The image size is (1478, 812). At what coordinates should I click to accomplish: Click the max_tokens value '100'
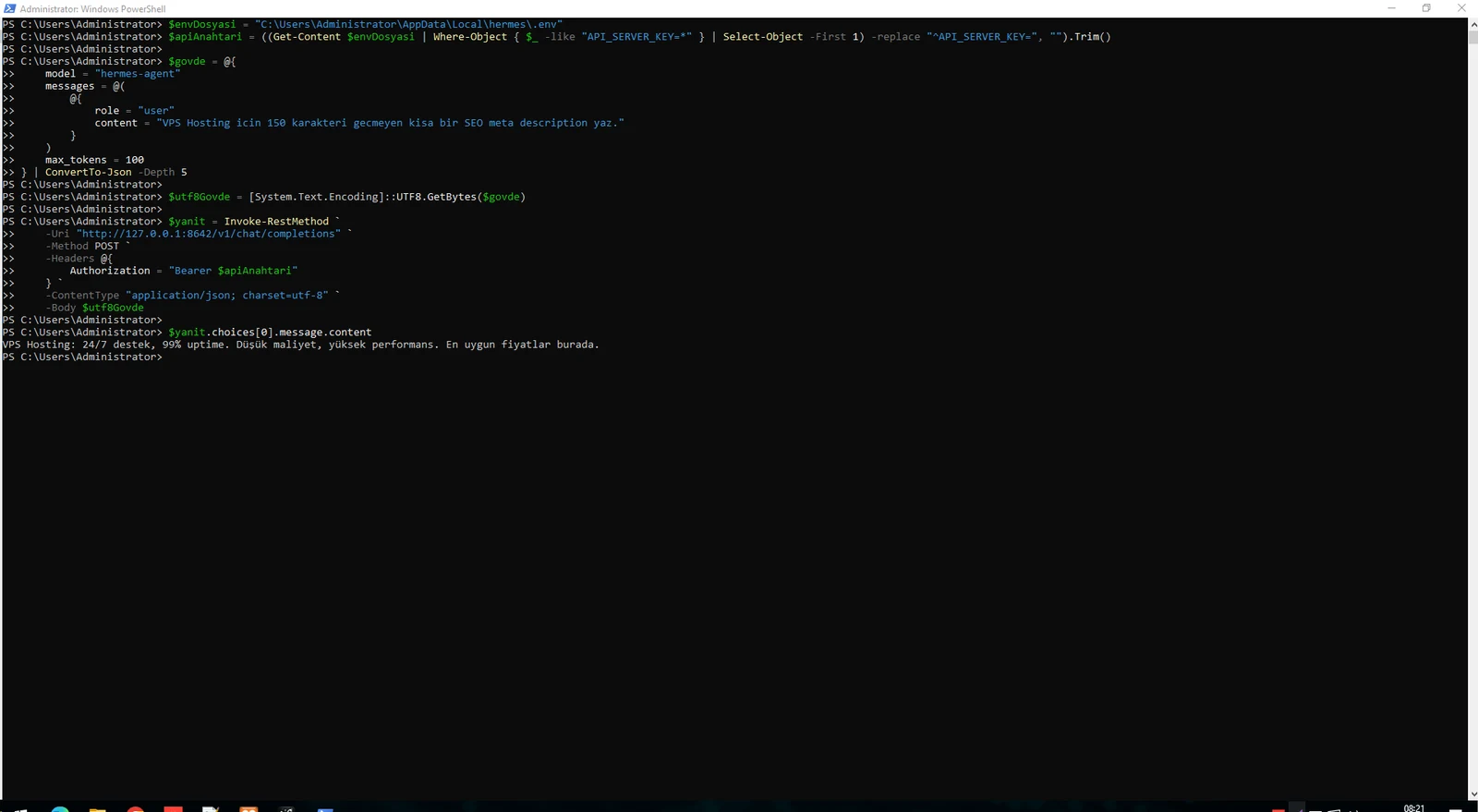(x=135, y=160)
